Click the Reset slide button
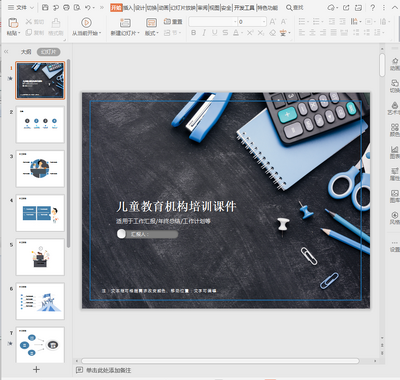 [x=173, y=22]
